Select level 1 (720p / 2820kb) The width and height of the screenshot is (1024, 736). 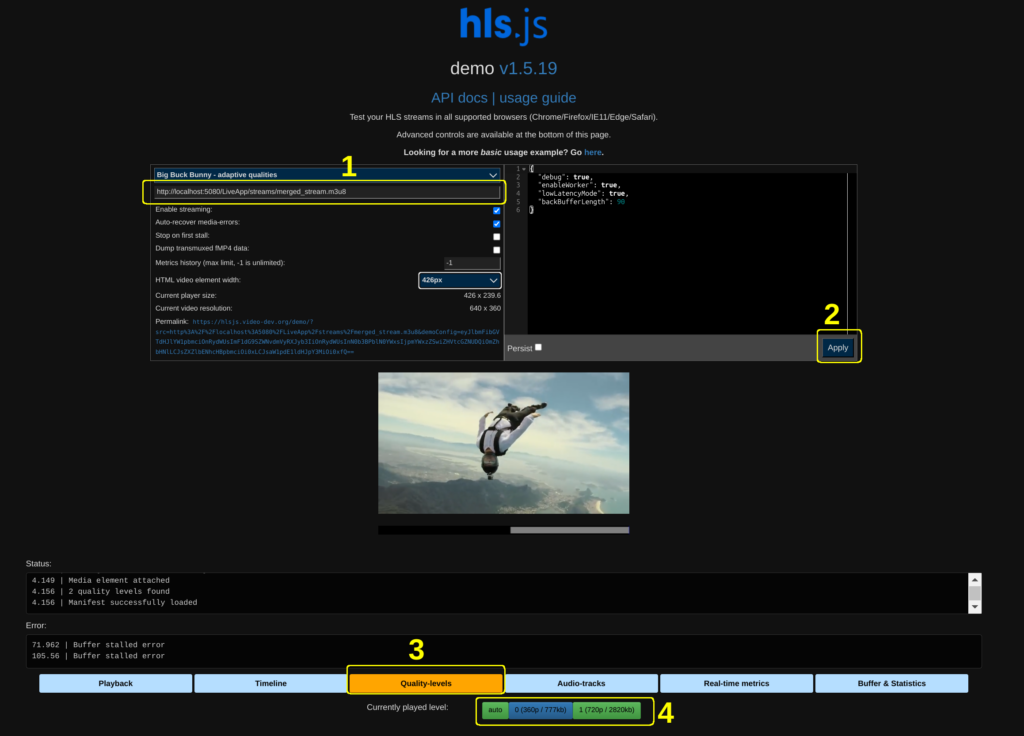coord(607,710)
